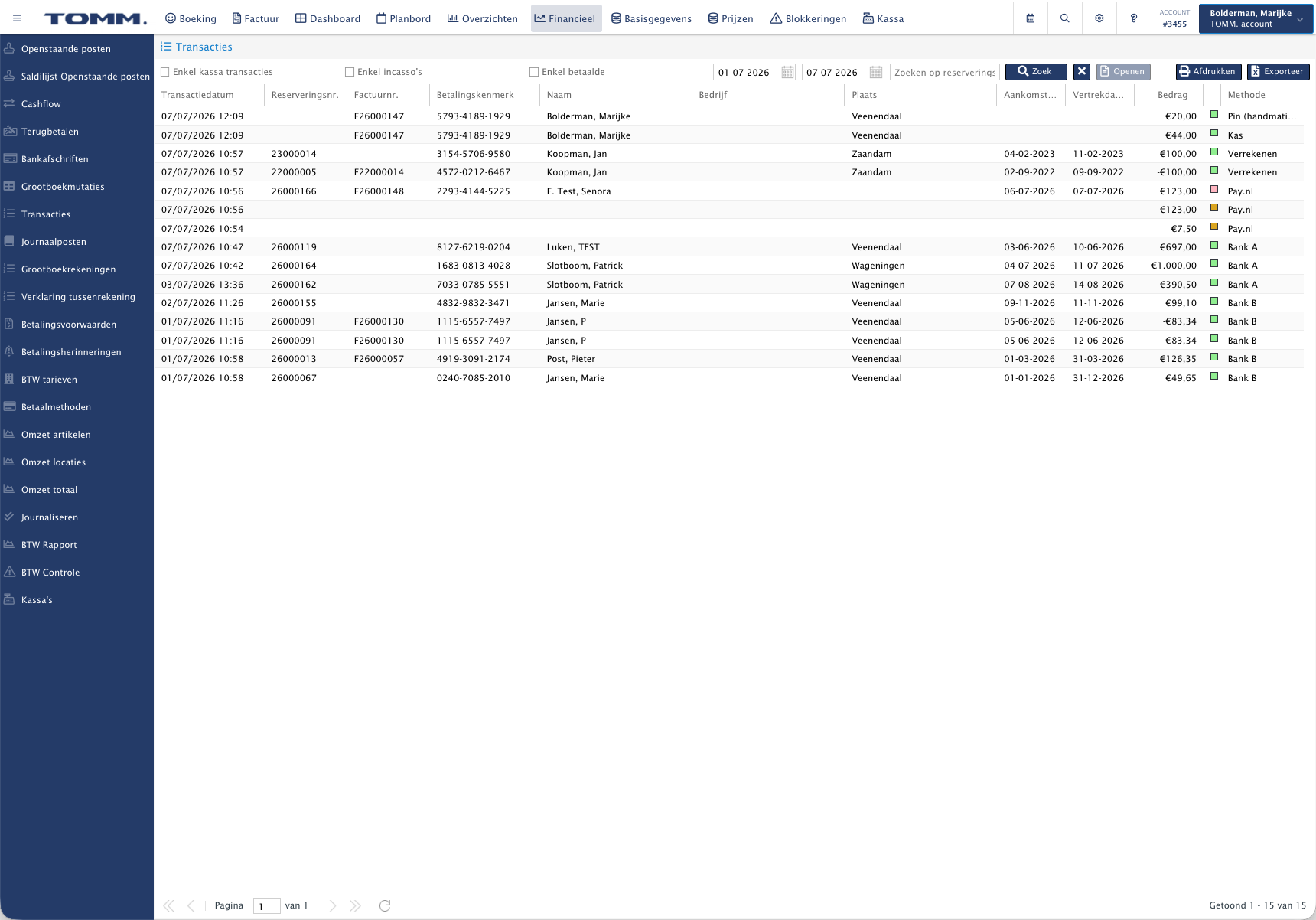Toggle the hamburger sidebar menu
Image resolution: width=1316 pixels, height=920 pixels.
[x=17, y=18]
